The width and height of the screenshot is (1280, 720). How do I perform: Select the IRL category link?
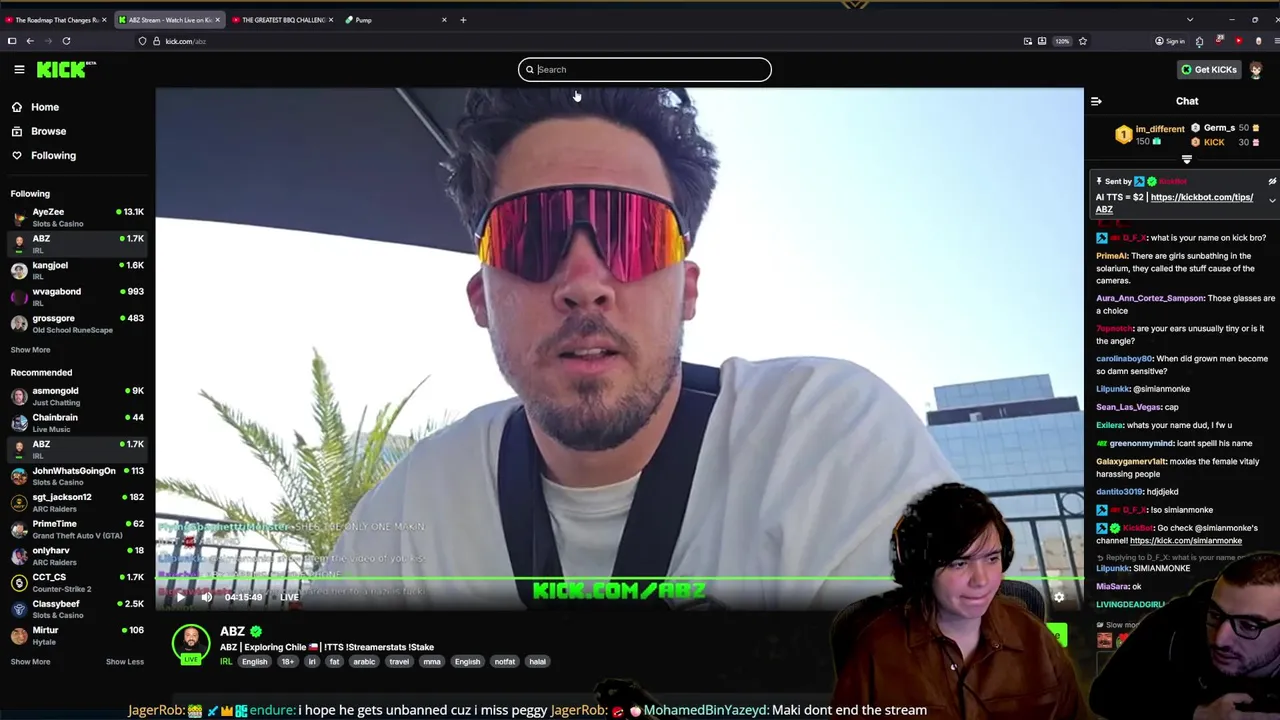click(x=226, y=661)
